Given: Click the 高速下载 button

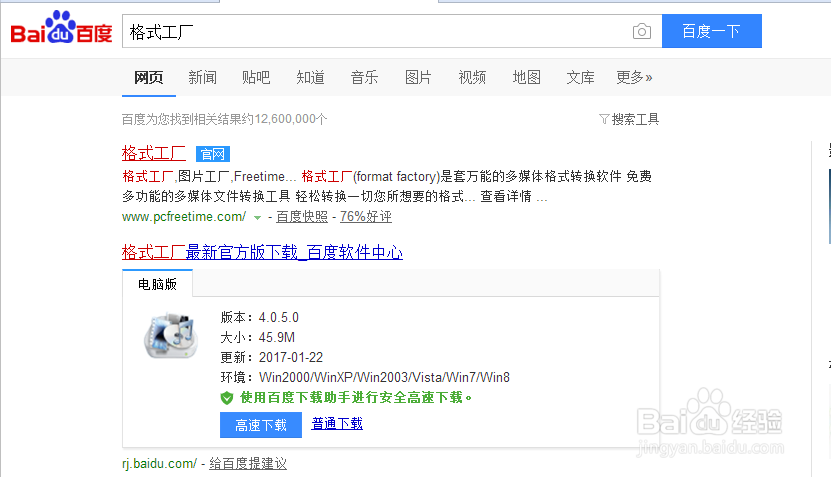Looking at the screenshot, I should coord(261,425).
